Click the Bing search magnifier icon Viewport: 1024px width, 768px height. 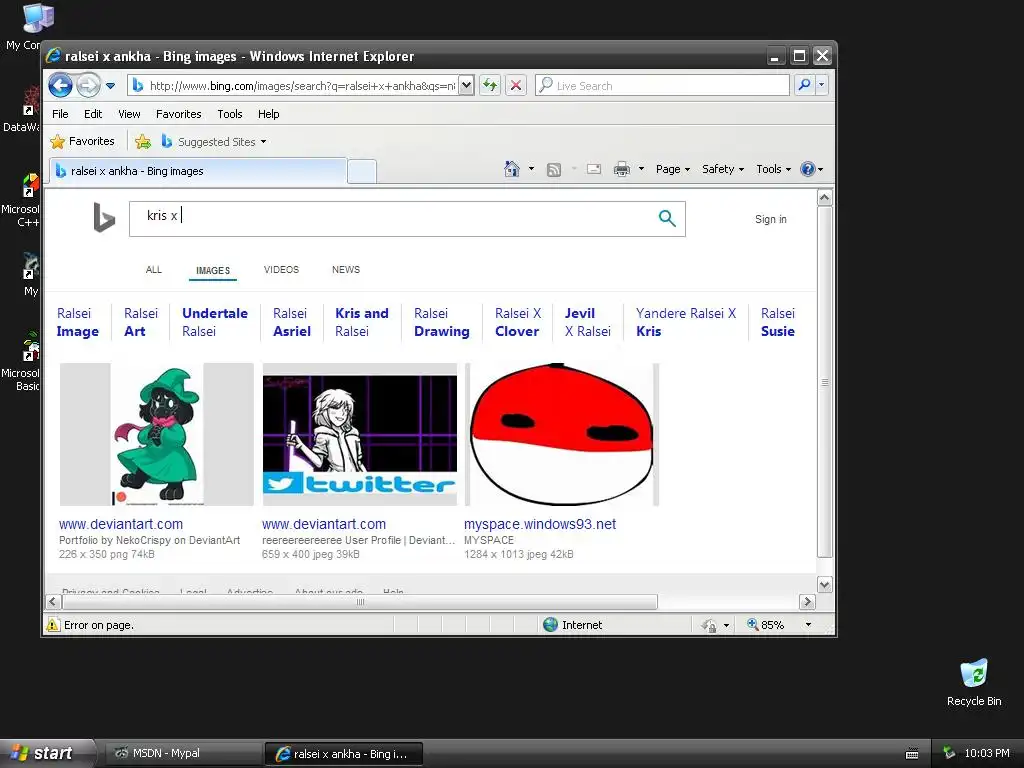pos(667,218)
